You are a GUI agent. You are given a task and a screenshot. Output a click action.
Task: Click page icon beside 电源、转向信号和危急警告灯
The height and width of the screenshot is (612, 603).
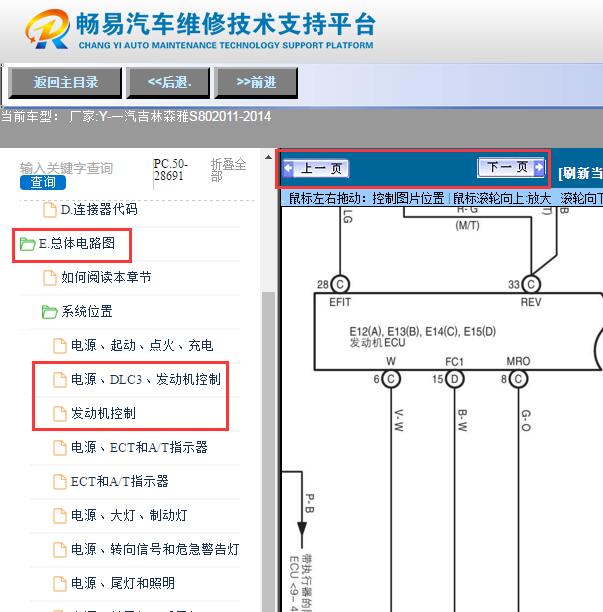tap(59, 550)
